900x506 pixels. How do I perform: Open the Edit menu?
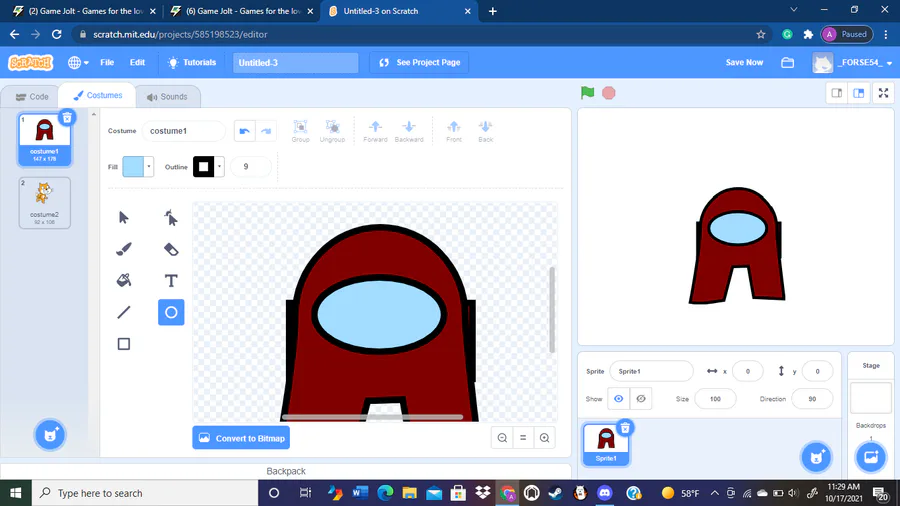coord(137,63)
